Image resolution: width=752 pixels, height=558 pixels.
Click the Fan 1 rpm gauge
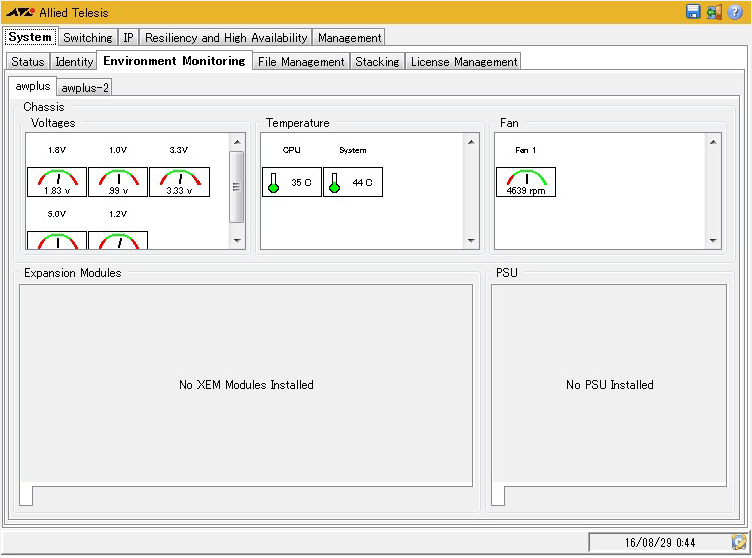click(525, 182)
